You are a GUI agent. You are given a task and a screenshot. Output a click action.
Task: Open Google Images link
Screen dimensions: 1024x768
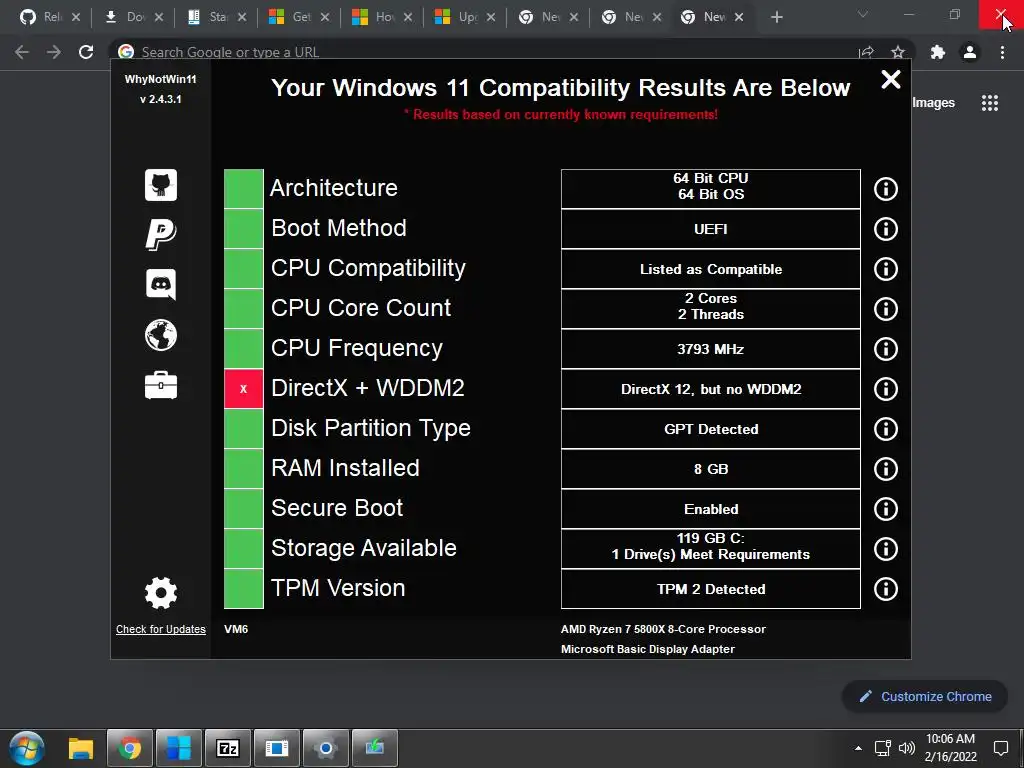click(x=933, y=103)
